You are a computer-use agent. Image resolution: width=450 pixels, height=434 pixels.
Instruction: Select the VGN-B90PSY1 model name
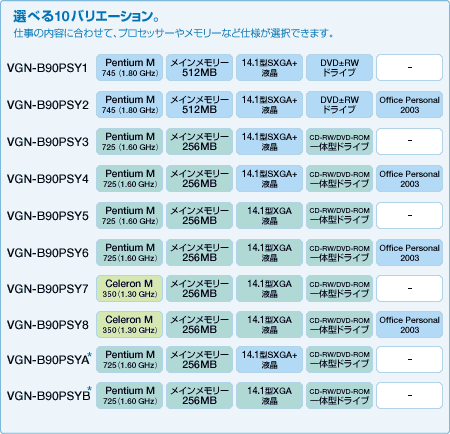click(x=47, y=68)
